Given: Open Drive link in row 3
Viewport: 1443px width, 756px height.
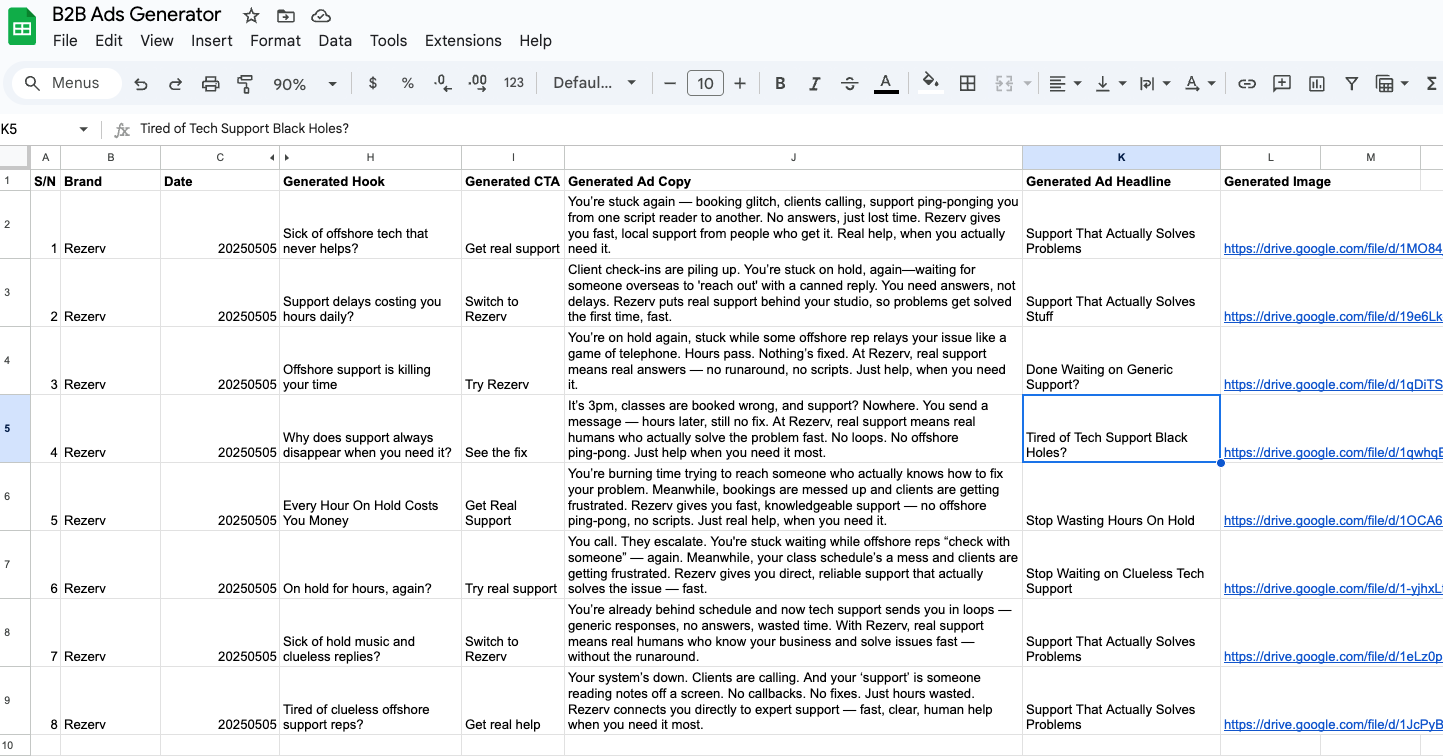Looking at the screenshot, I should 1333,317.
